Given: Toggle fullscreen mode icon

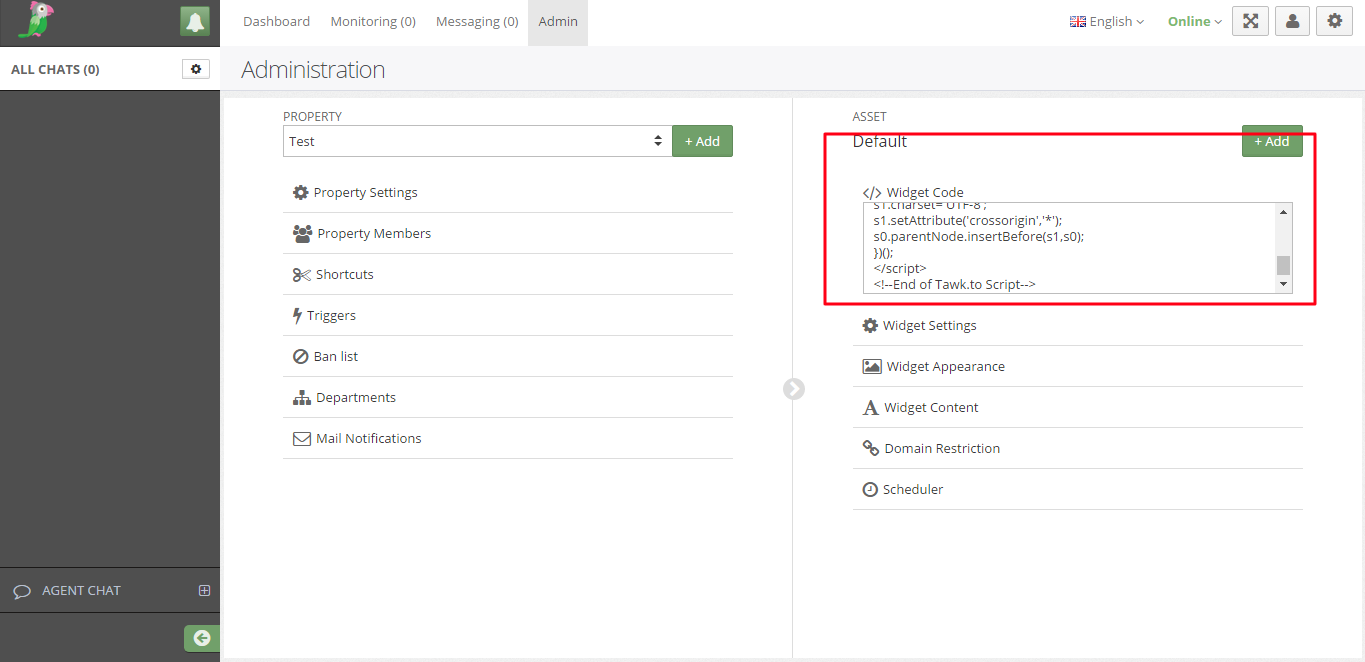Looking at the screenshot, I should click(x=1250, y=21).
